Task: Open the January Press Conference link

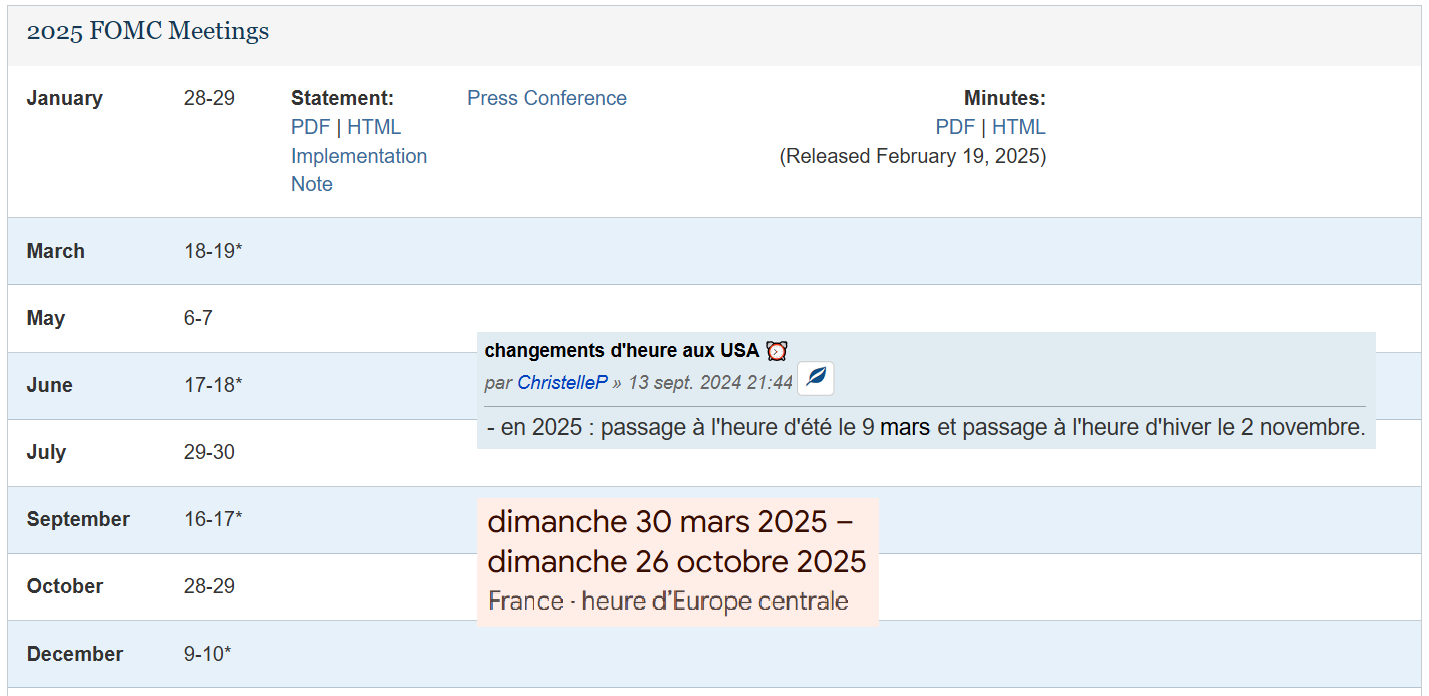Action: coord(547,98)
